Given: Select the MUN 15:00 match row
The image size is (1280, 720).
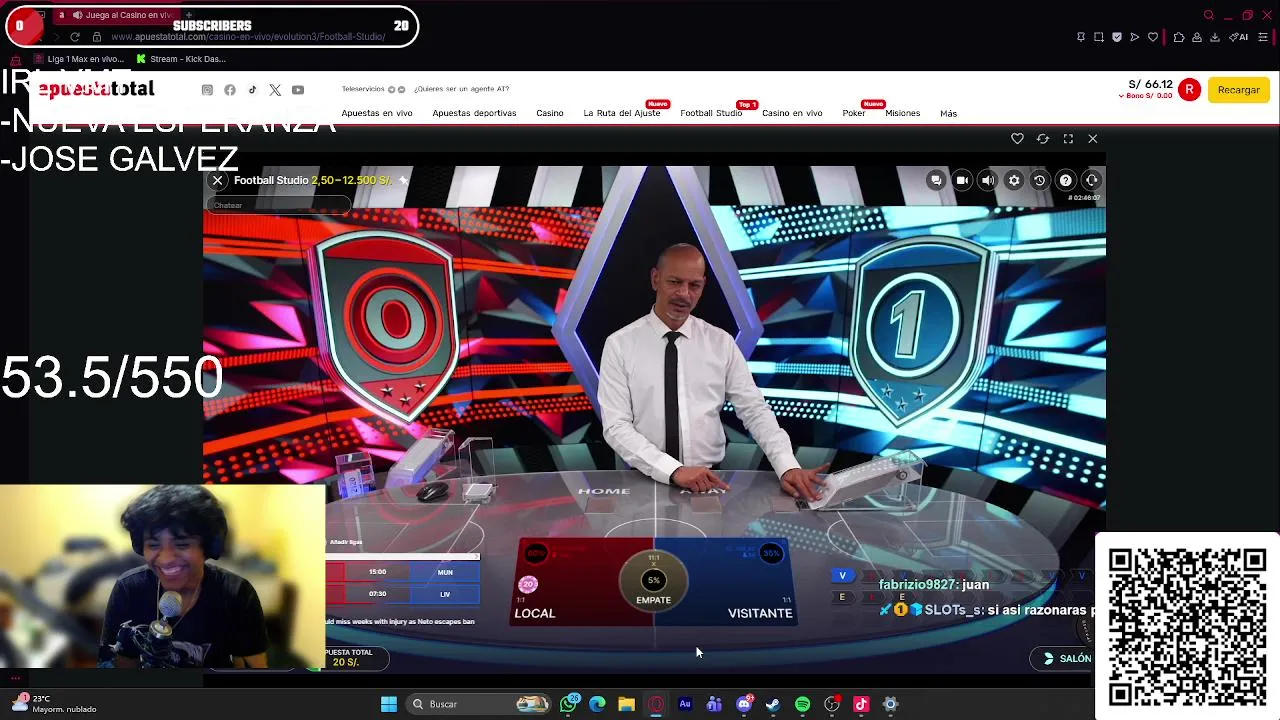Looking at the screenshot, I should pyautogui.click(x=404, y=572).
